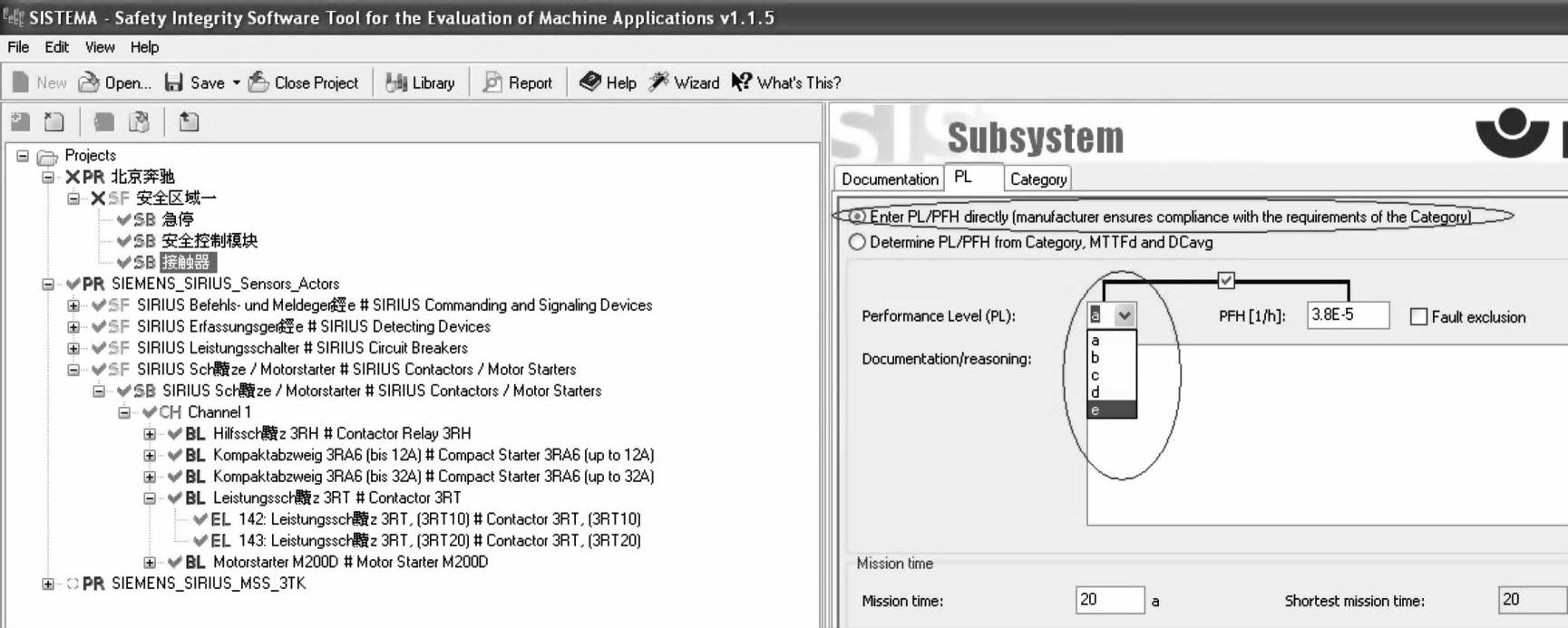Viewport: 1568px width, 628px height.
Task: Click the Mission time input field
Action: pos(1110,600)
